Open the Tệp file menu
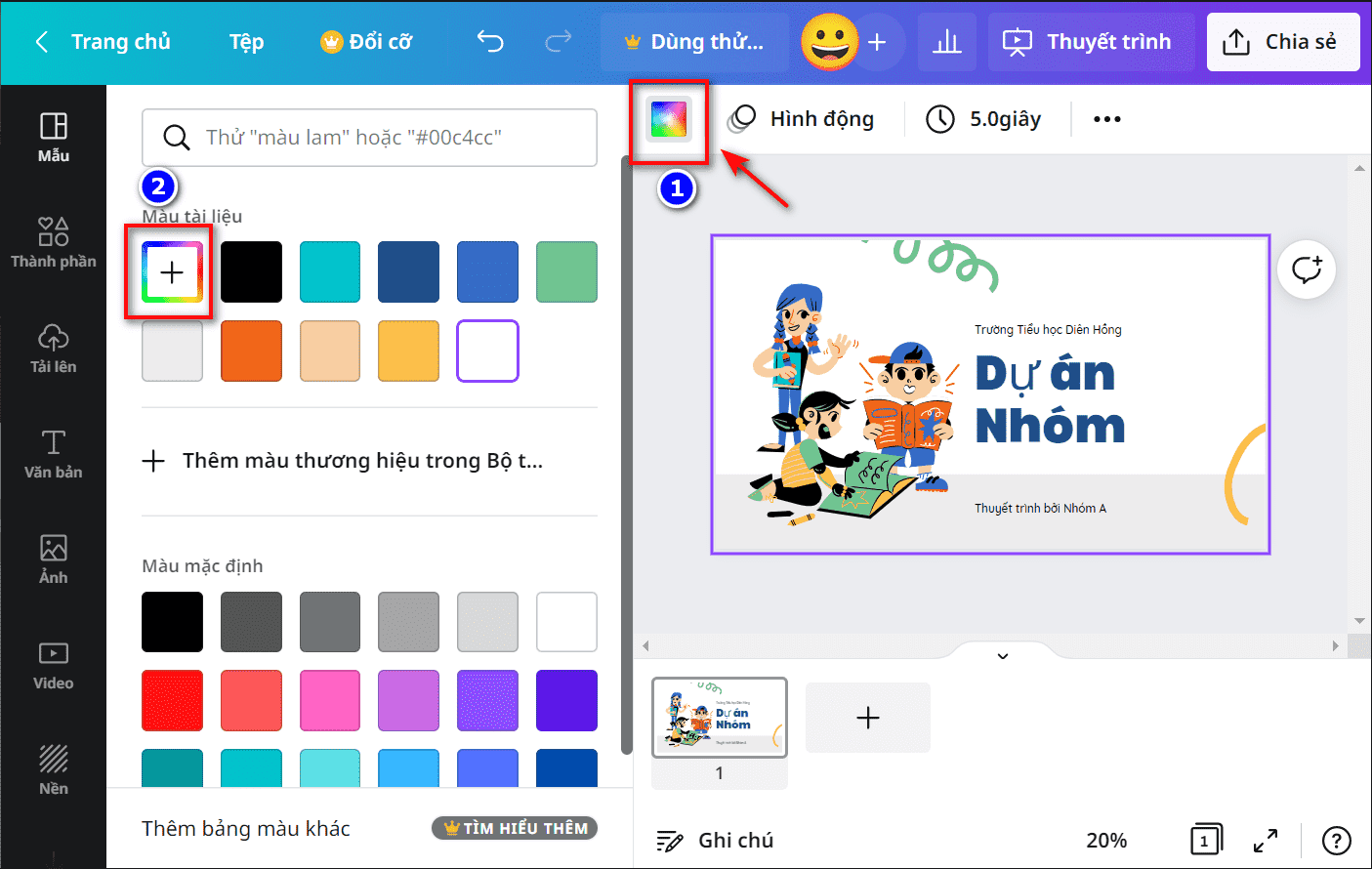The height and width of the screenshot is (869, 1372). [x=246, y=42]
